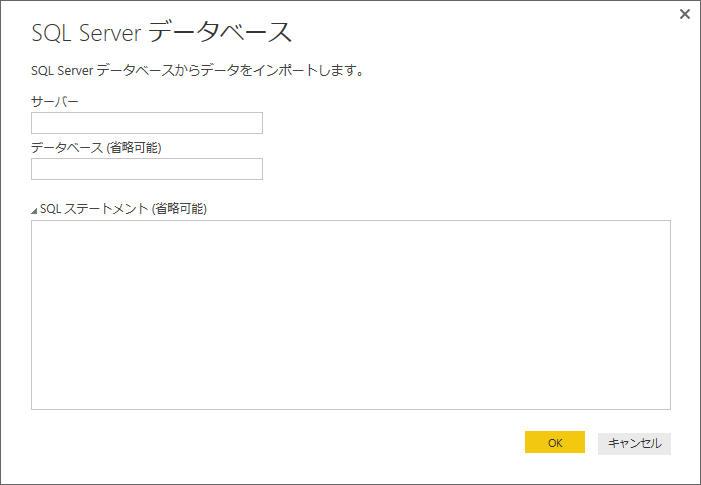Click the SQL ステートメント (省略可能) label
701x485 pixels.
point(123,209)
